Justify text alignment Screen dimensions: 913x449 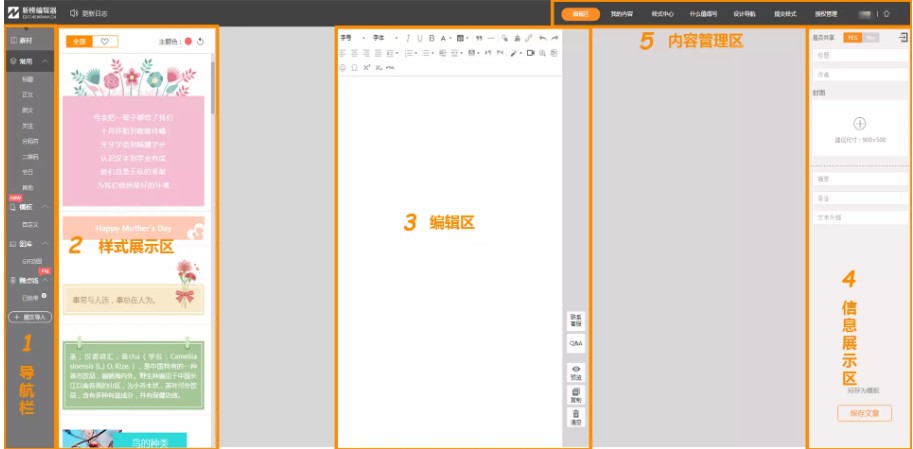click(378, 53)
